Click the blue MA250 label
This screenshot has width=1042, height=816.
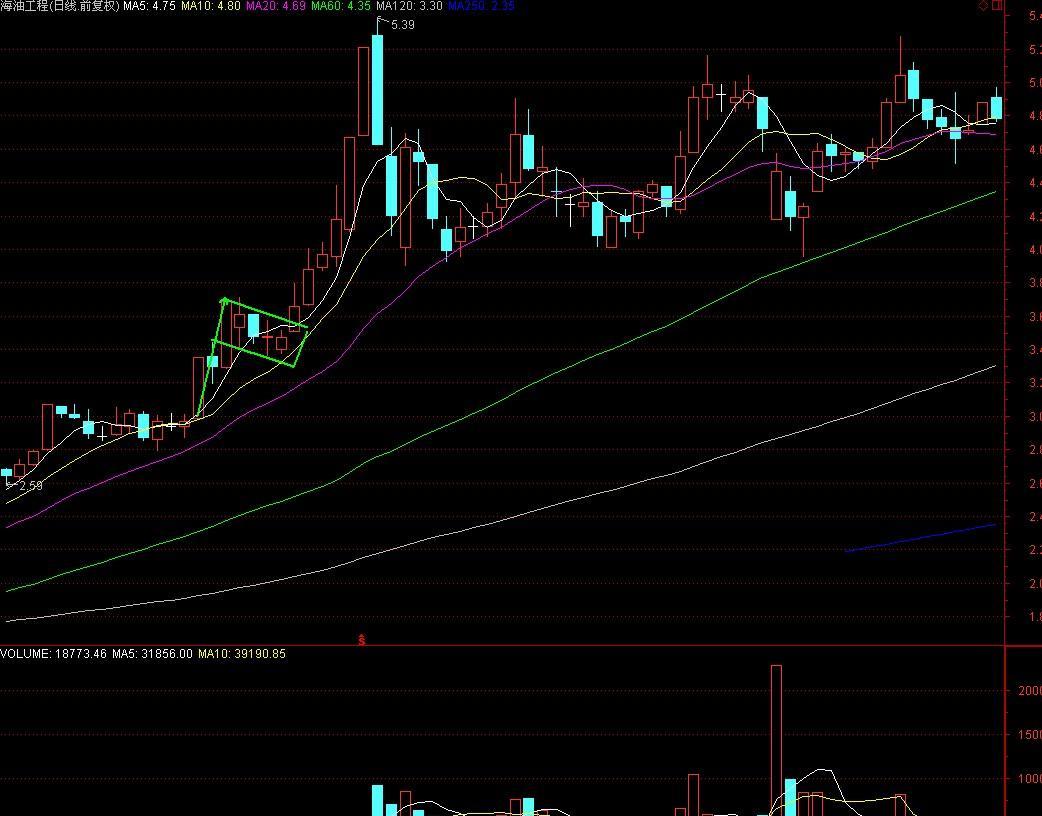click(480, 6)
